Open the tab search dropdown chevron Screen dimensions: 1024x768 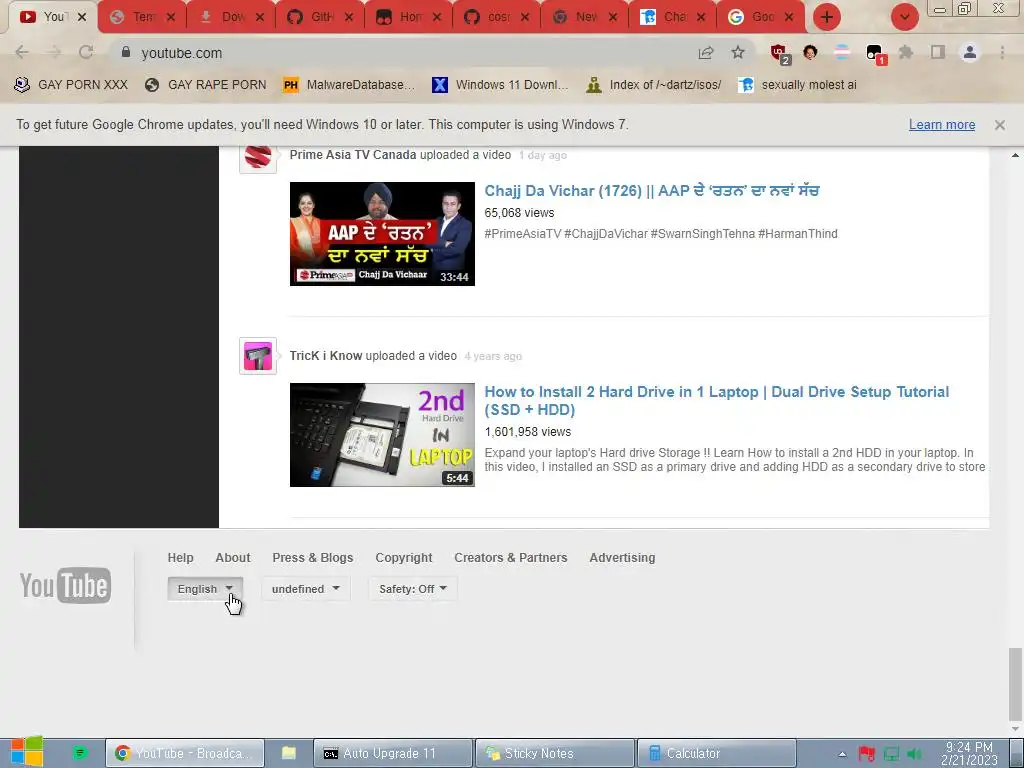point(904,17)
